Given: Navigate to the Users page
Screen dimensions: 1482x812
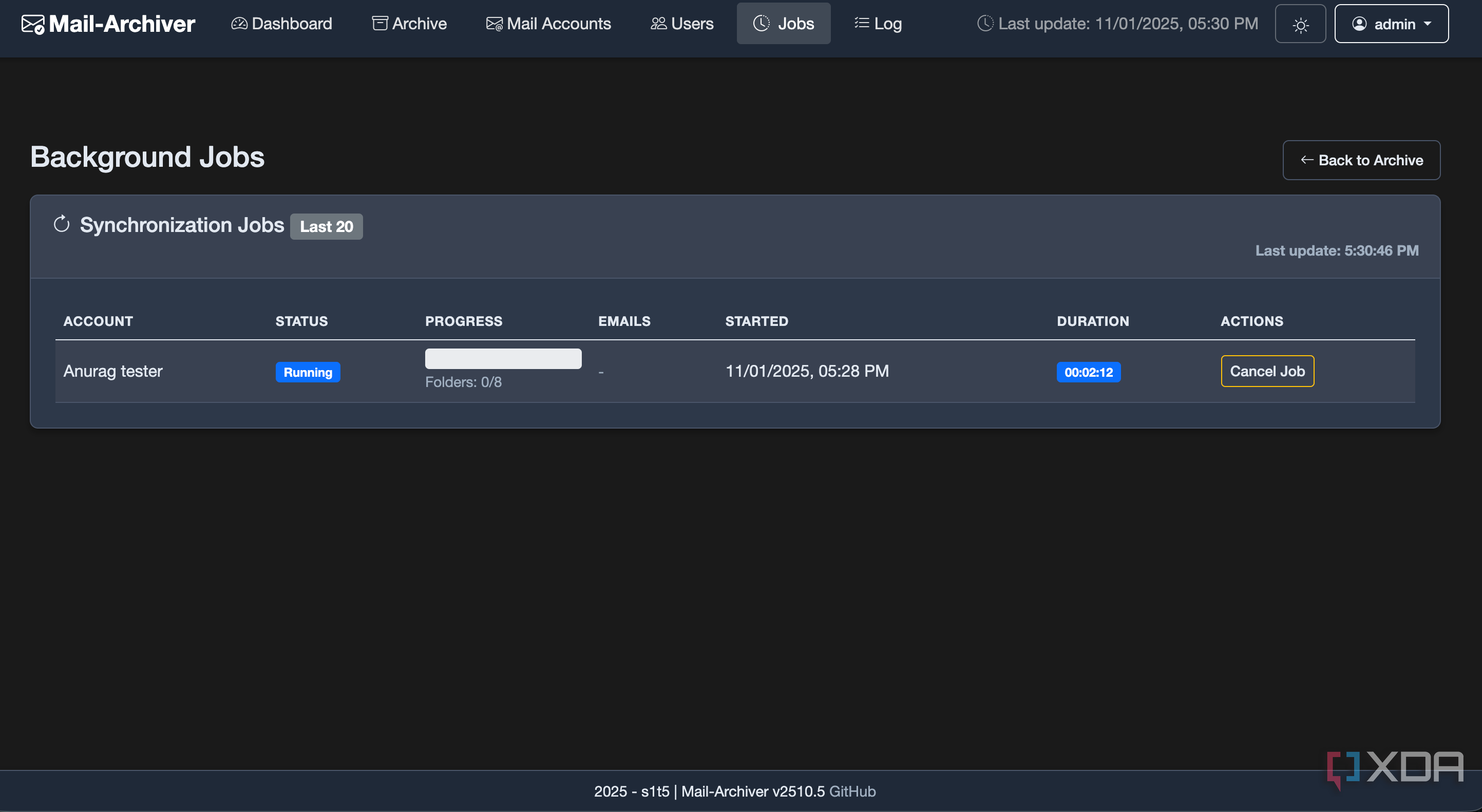Looking at the screenshot, I should (x=682, y=24).
